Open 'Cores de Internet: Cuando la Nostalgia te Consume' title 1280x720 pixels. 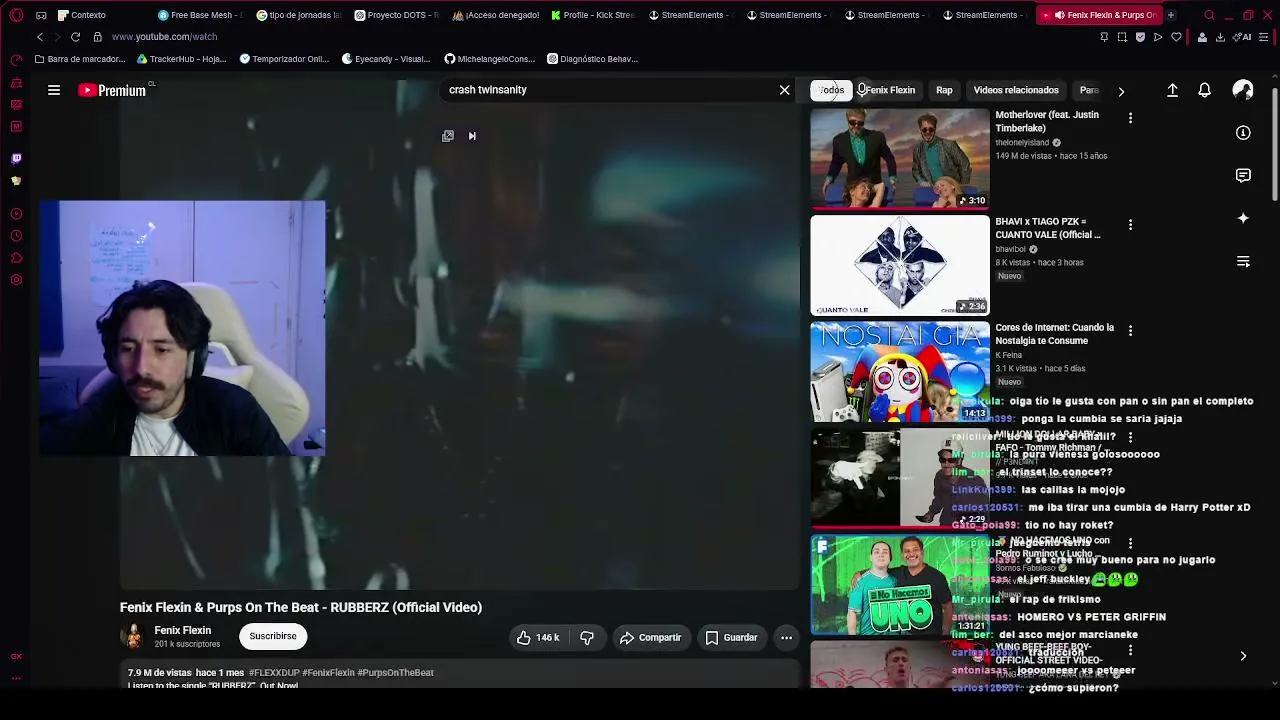(x=1054, y=334)
